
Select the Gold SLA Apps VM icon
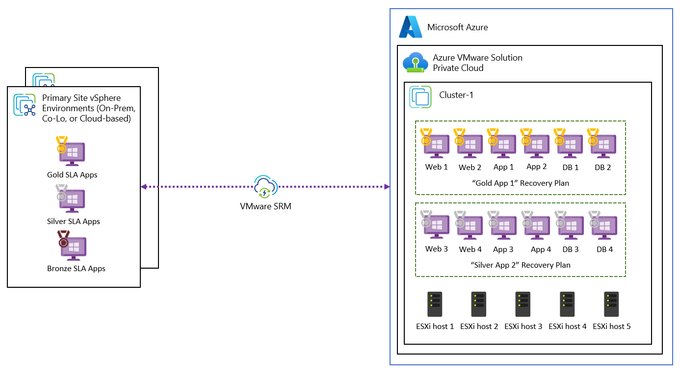71,151
